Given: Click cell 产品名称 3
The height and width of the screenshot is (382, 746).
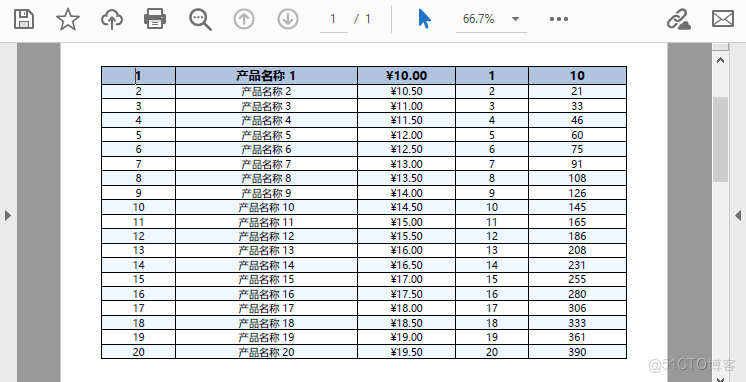Looking at the screenshot, I should (x=266, y=106).
